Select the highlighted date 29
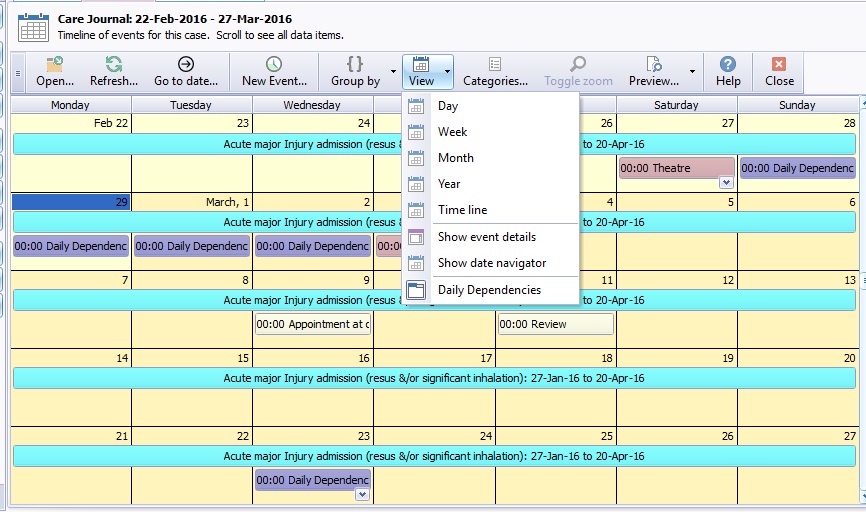The width and height of the screenshot is (866, 512). [x=71, y=202]
